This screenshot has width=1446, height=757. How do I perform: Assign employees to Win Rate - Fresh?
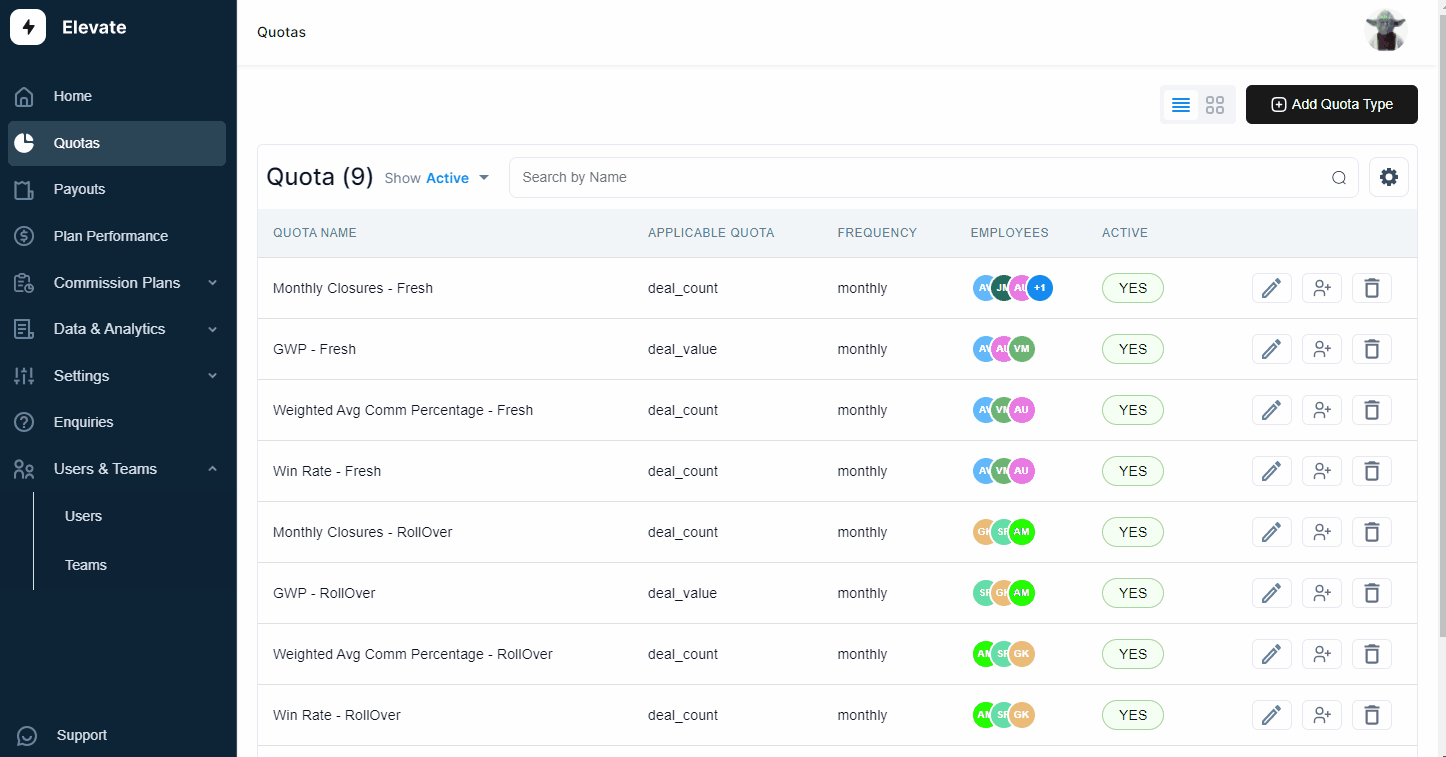pyautogui.click(x=1322, y=471)
